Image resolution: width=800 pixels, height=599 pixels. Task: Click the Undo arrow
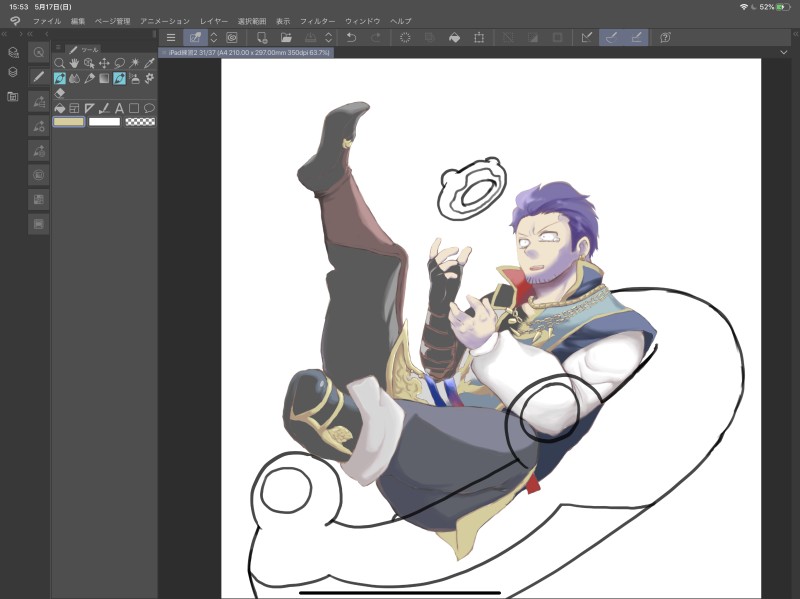click(x=351, y=37)
